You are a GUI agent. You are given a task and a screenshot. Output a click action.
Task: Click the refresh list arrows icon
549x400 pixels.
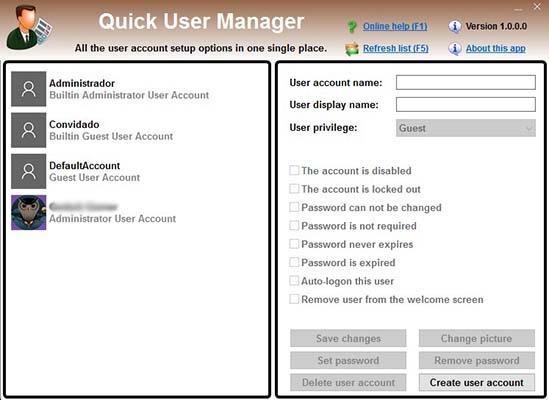pos(352,49)
